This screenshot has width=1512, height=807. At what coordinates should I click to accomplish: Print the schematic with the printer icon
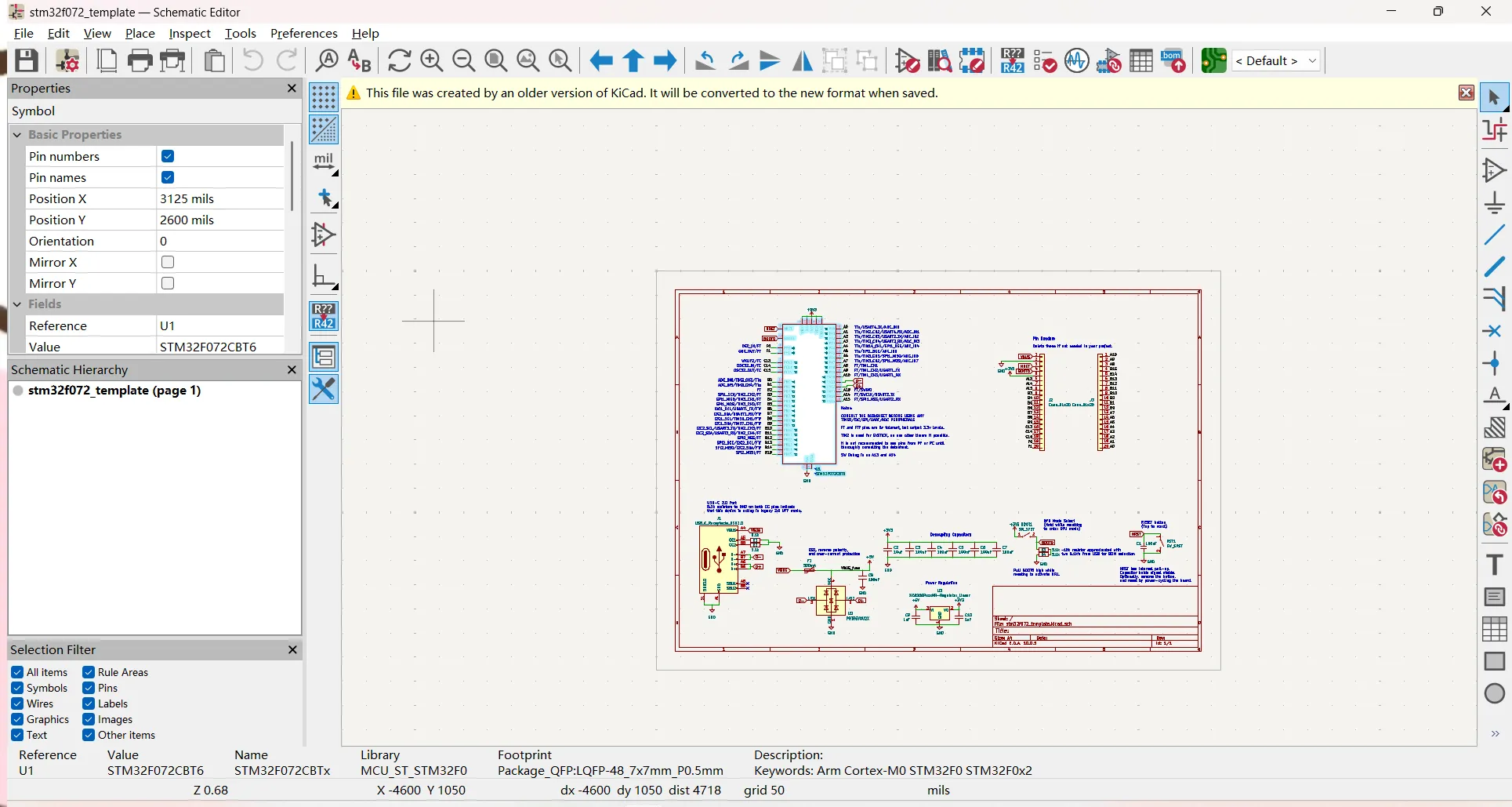(140, 60)
